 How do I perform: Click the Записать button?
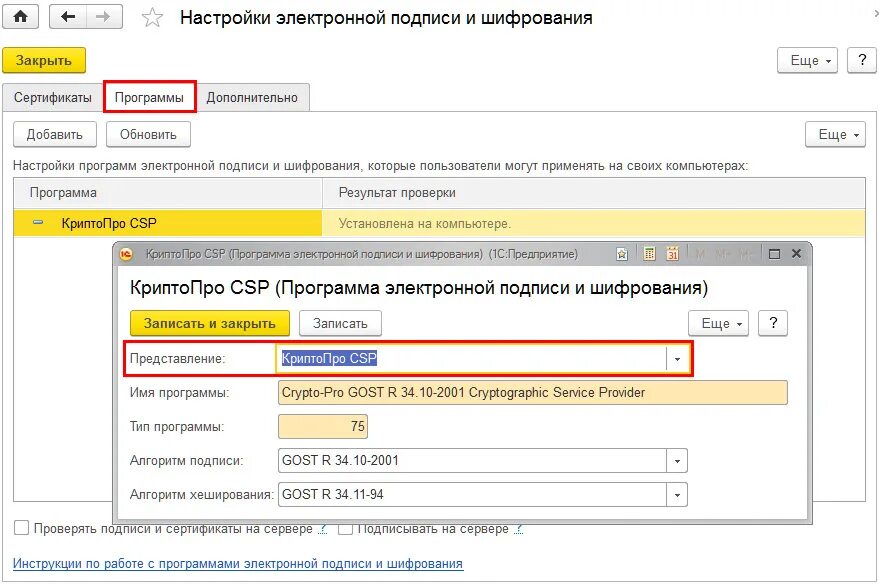coord(340,323)
